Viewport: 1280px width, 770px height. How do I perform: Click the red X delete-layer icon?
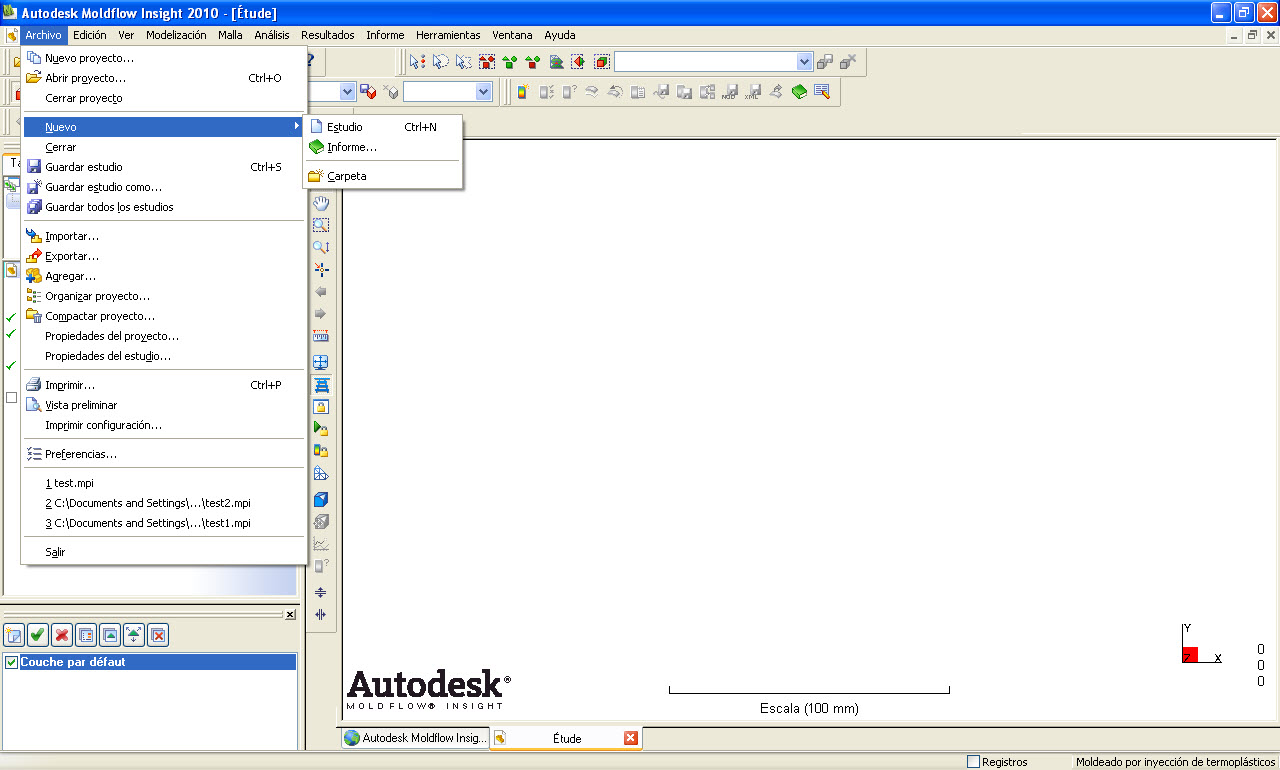click(62, 634)
